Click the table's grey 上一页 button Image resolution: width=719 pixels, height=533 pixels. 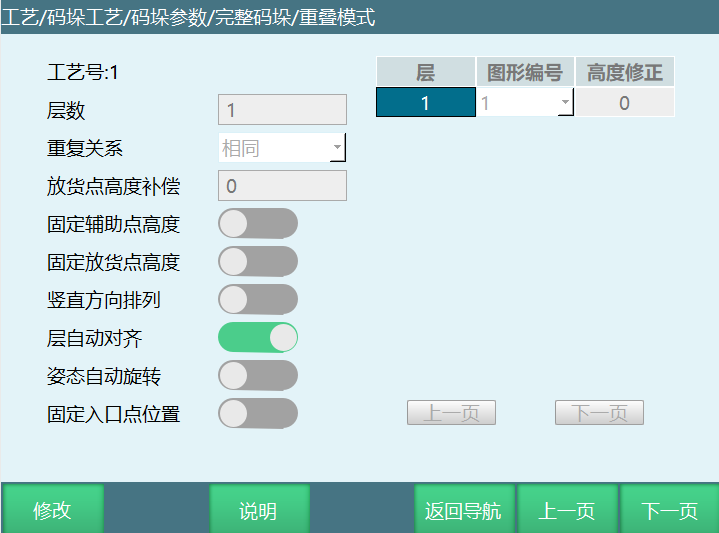451,413
